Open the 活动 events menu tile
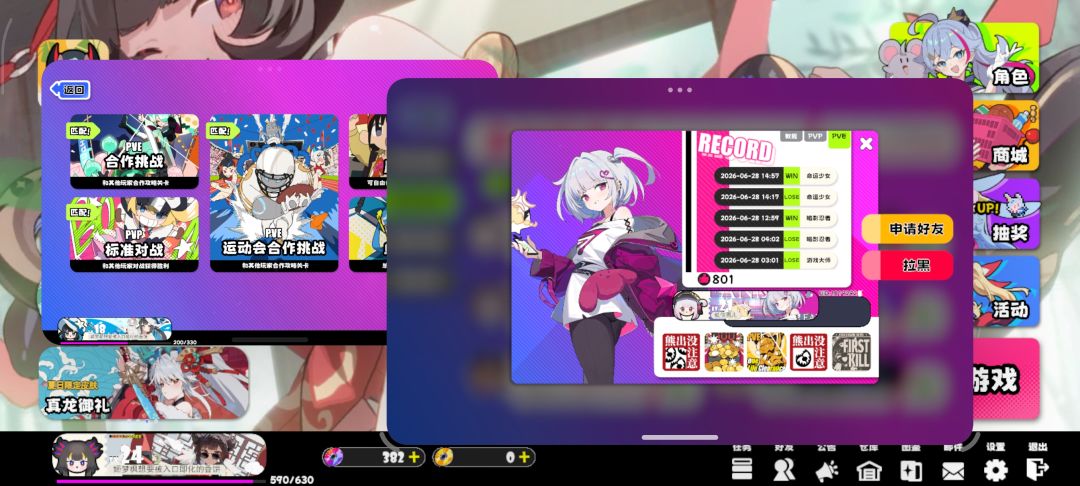The width and height of the screenshot is (1080, 486). point(1006,291)
